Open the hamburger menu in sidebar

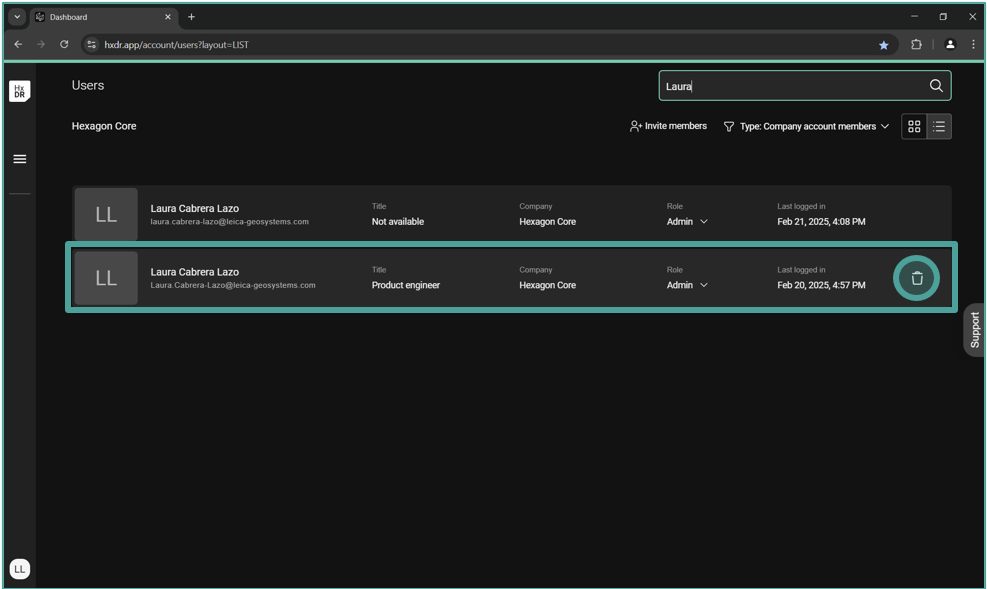pos(20,159)
